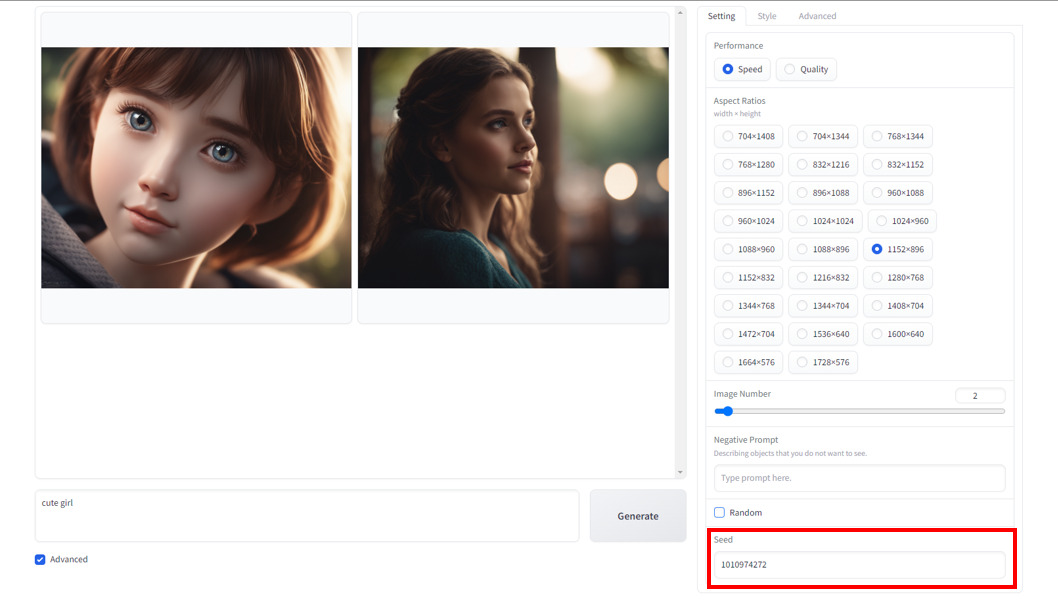Choose 768×1280 aspect ratio
The width and height of the screenshot is (1058, 602).
coord(748,165)
